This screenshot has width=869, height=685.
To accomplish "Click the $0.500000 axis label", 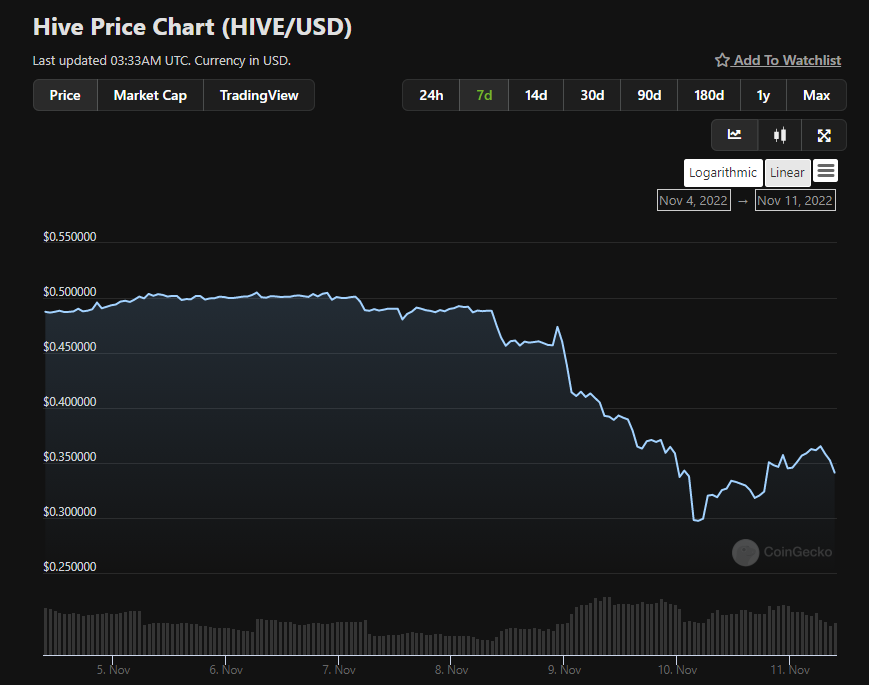I will (x=70, y=292).
